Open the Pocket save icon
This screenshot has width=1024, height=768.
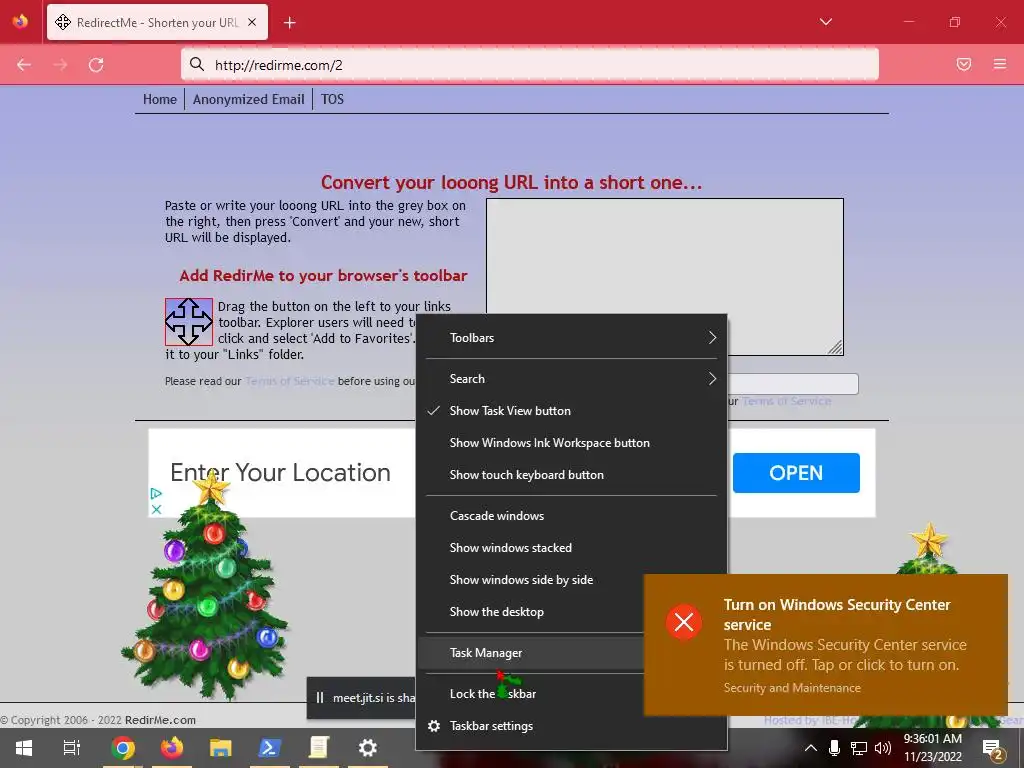[x=964, y=64]
